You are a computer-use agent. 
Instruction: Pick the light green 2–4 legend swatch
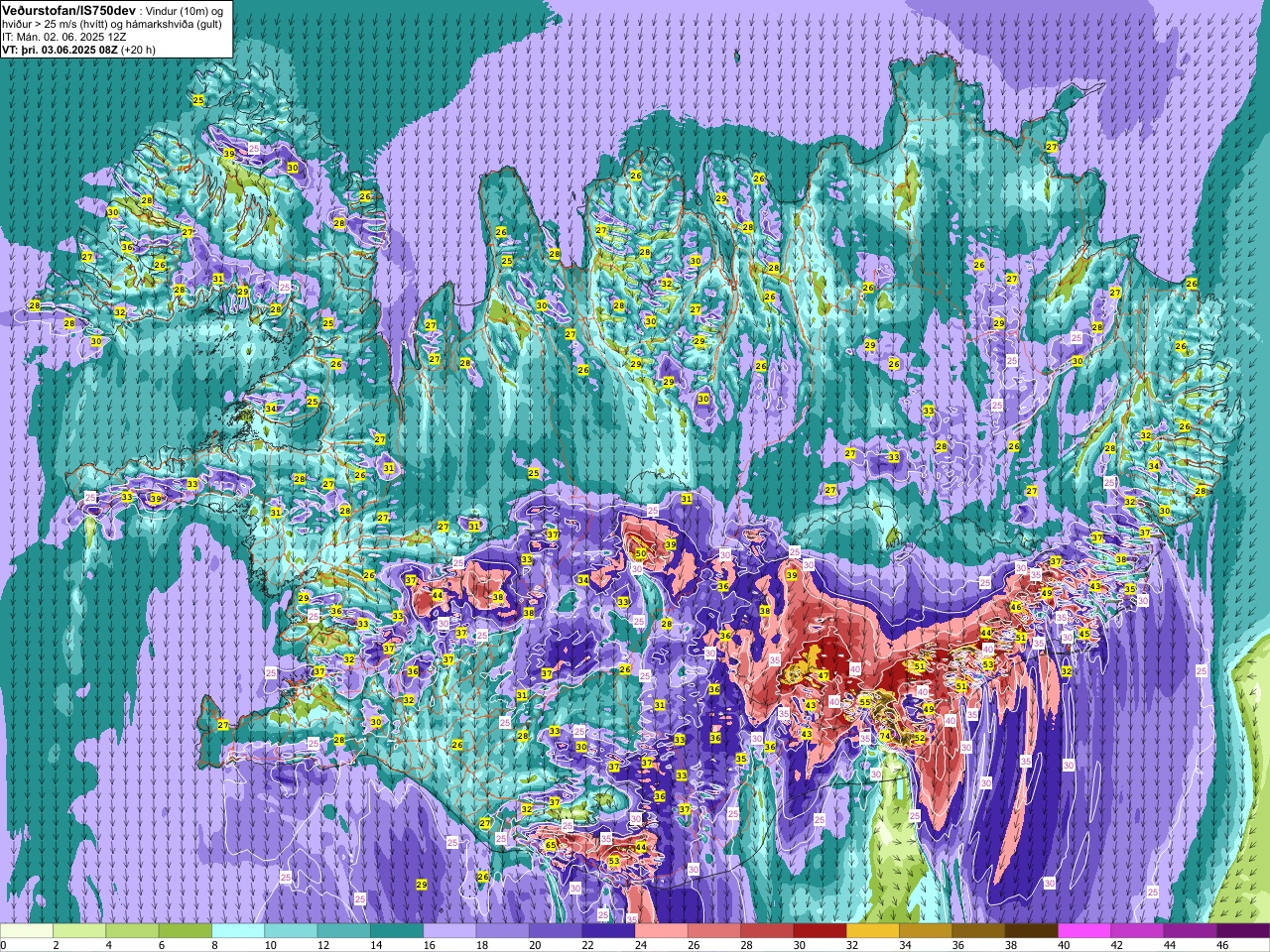(79, 931)
